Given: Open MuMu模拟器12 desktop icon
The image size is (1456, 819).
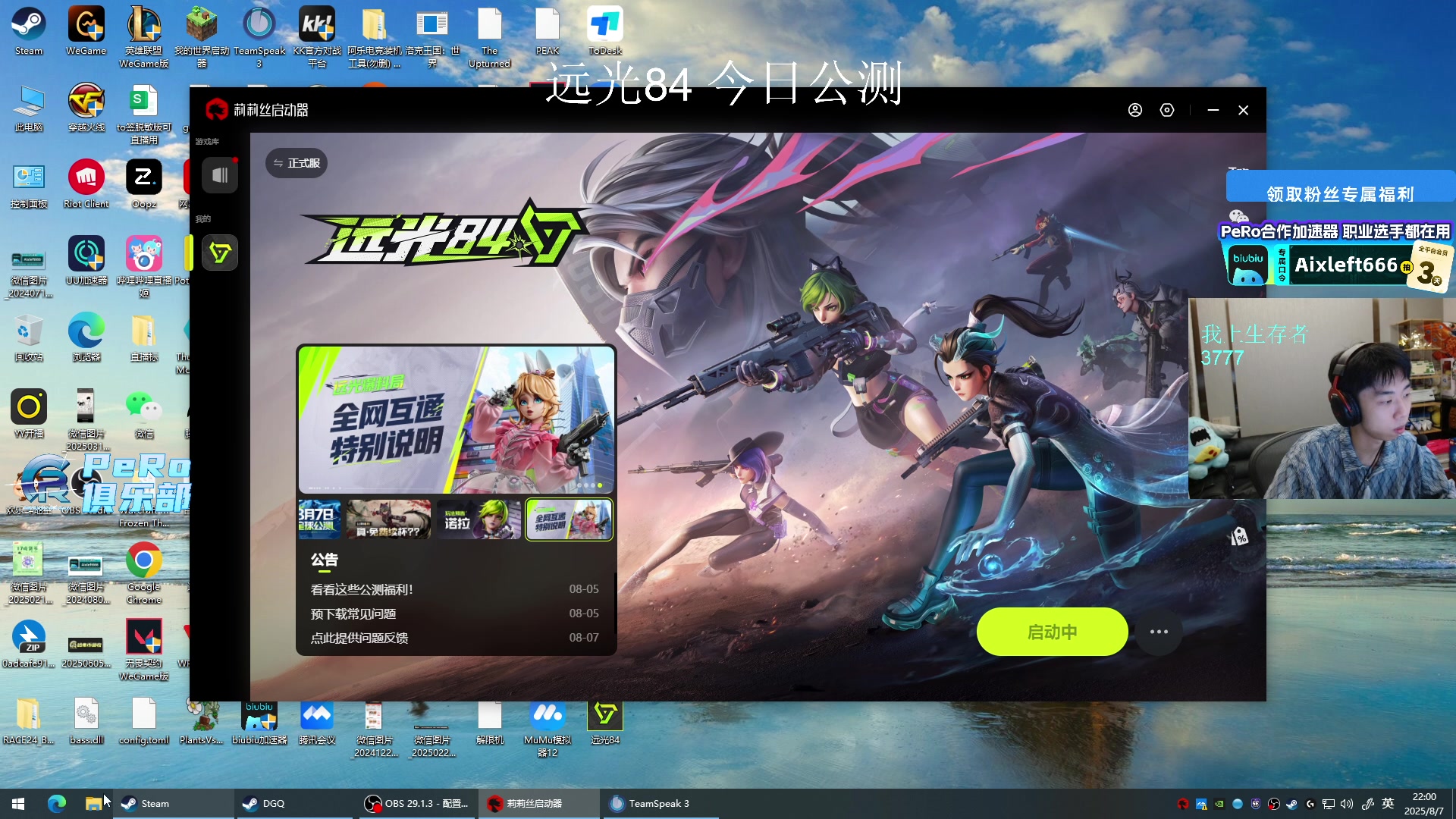Looking at the screenshot, I should tap(548, 728).
